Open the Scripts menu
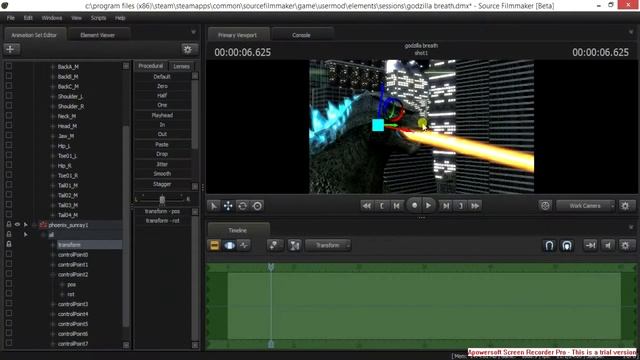Screen dimensions: 640x360 (98, 18)
